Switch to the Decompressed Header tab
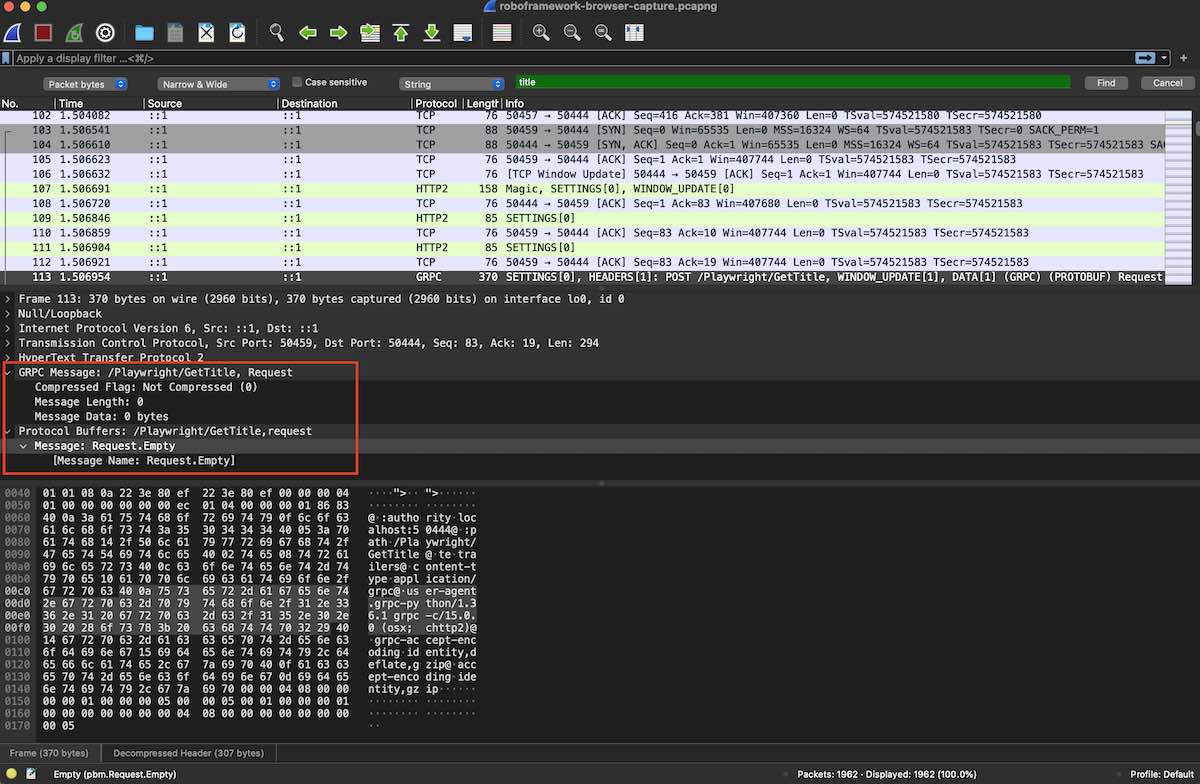 pos(188,753)
